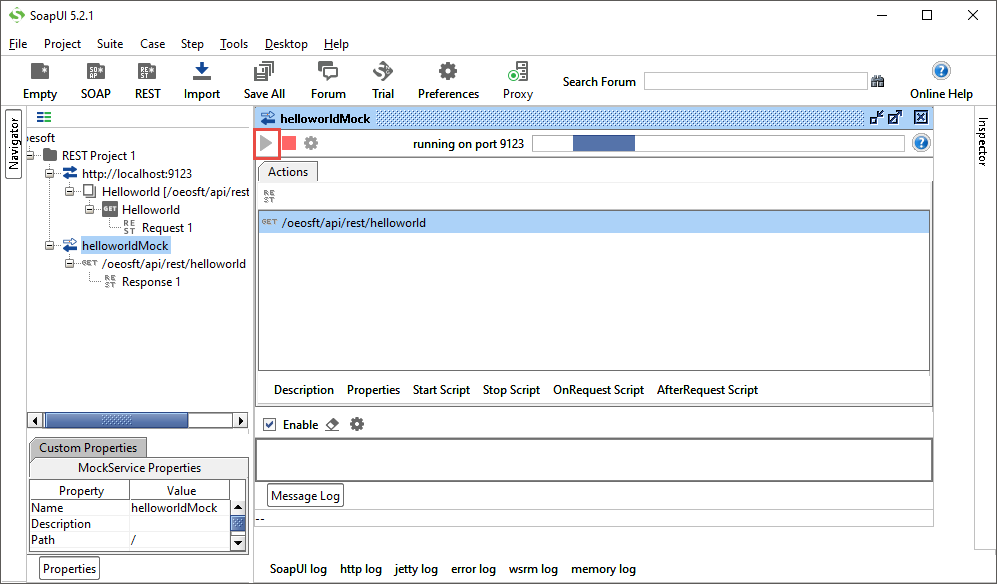
Task: Open the OnRequest Script tab
Action: tap(598, 390)
